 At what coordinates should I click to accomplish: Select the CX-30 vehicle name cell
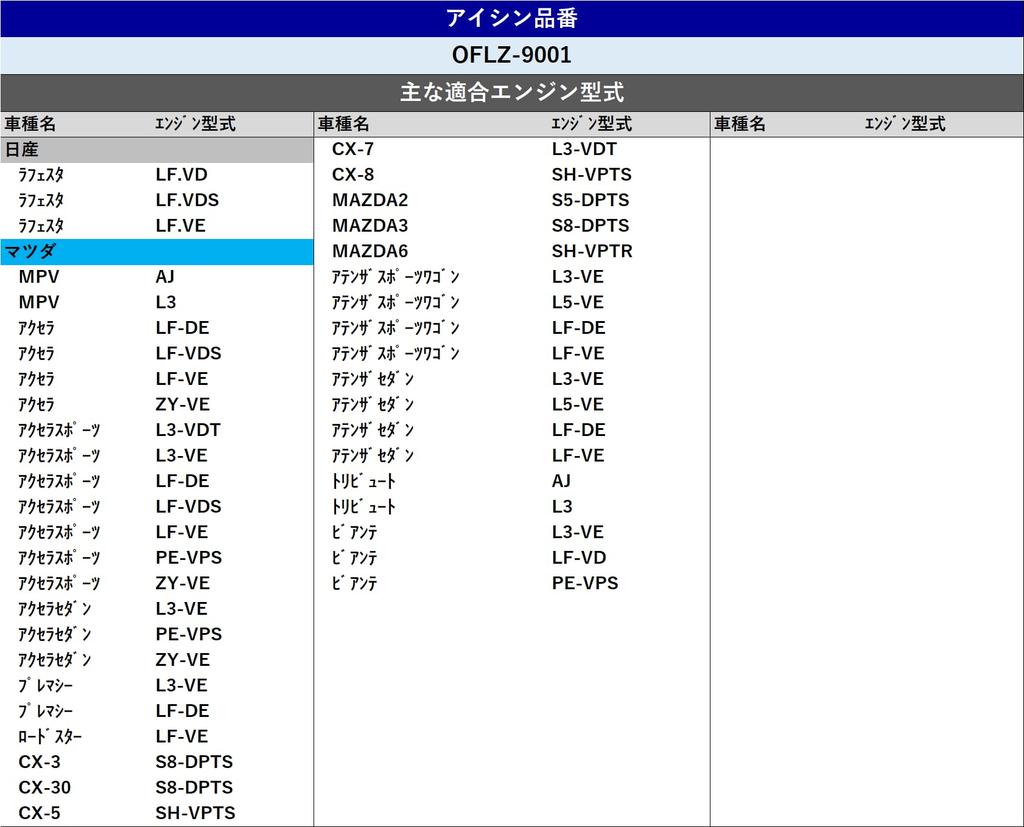tap(44, 787)
